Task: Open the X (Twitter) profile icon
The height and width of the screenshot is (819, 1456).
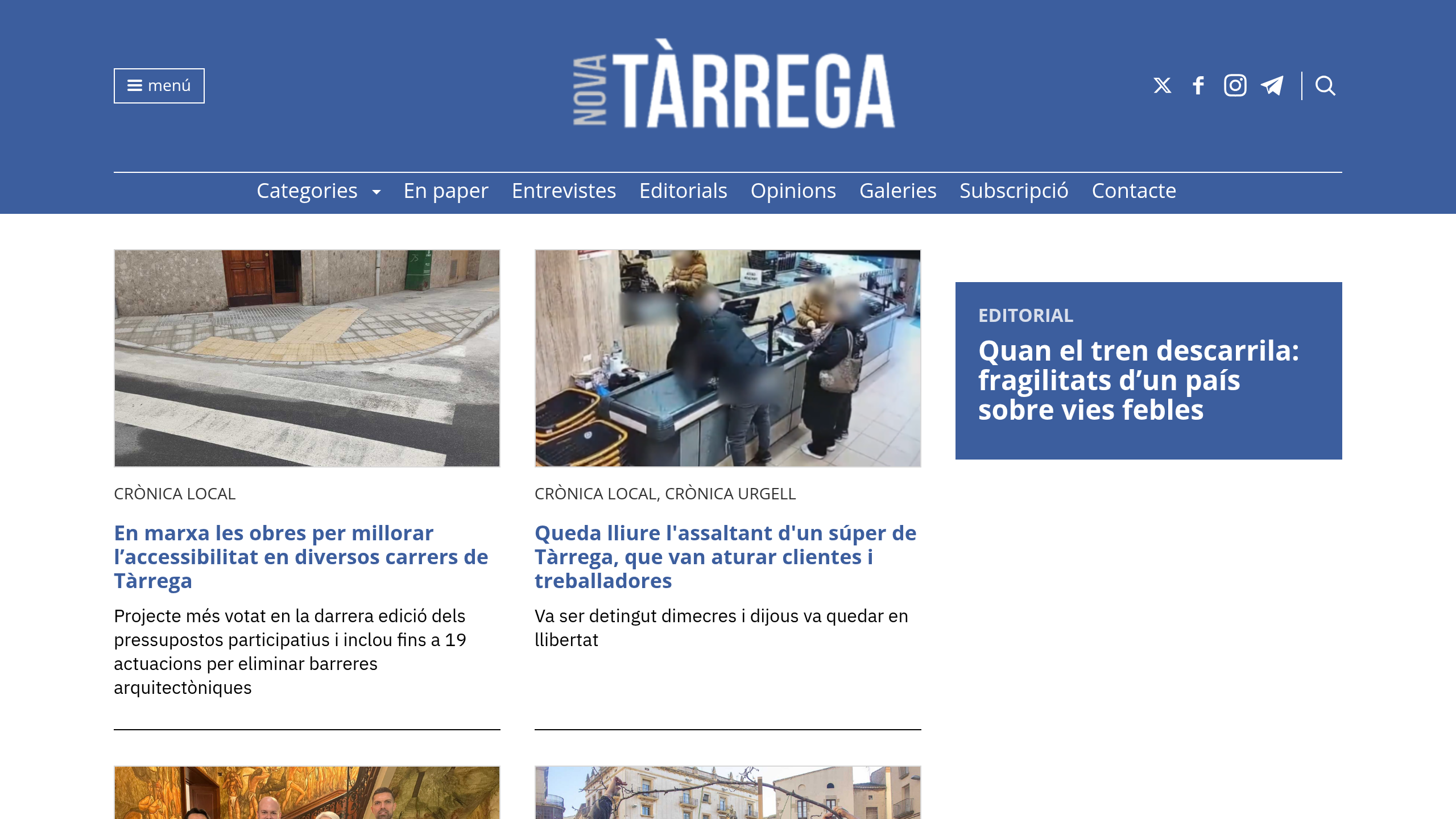Action: 1162,85
